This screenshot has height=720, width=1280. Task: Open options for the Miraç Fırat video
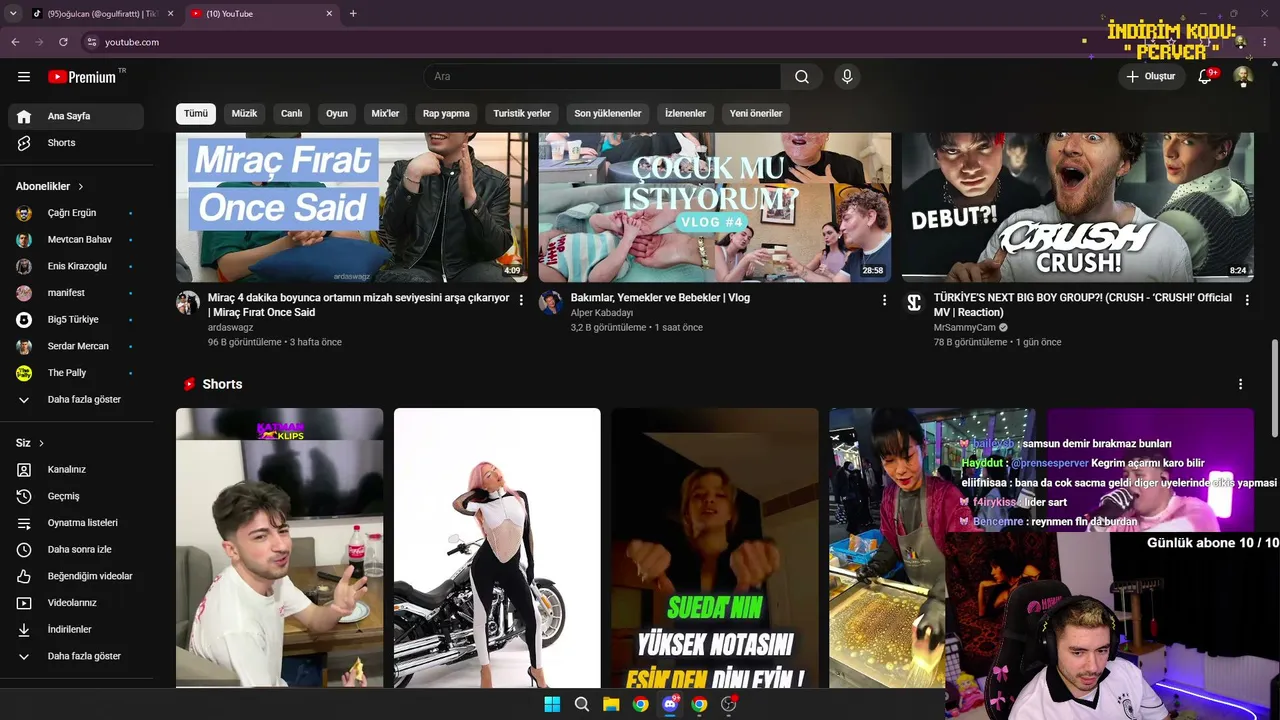coord(521,299)
